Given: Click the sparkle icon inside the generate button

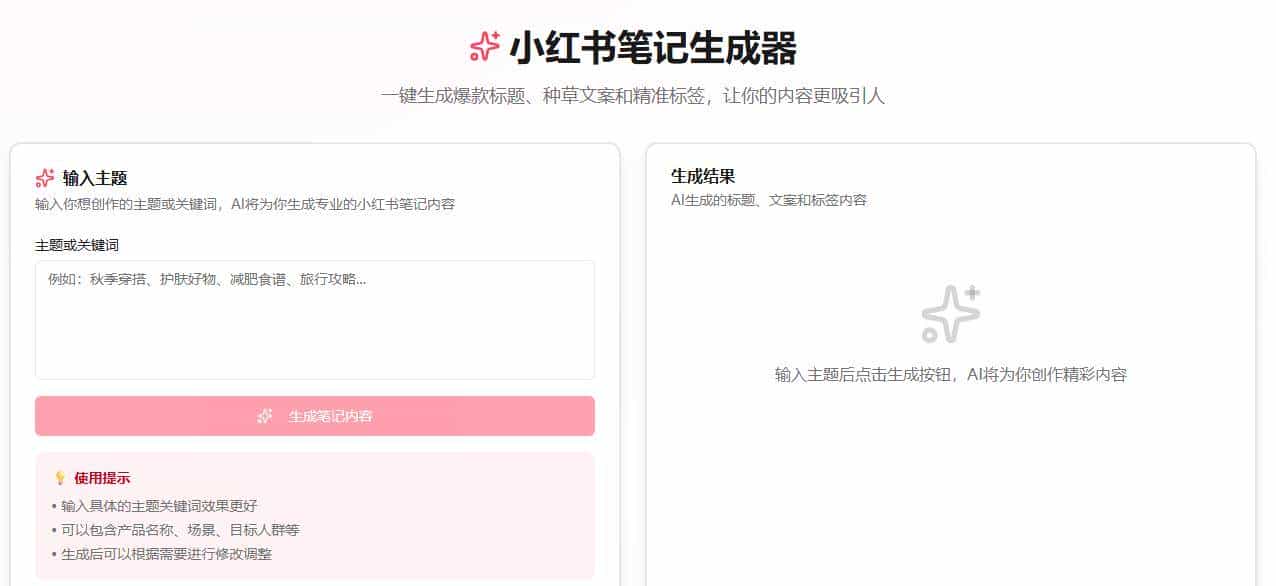Looking at the screenshot, I should (x=264, y=416).
